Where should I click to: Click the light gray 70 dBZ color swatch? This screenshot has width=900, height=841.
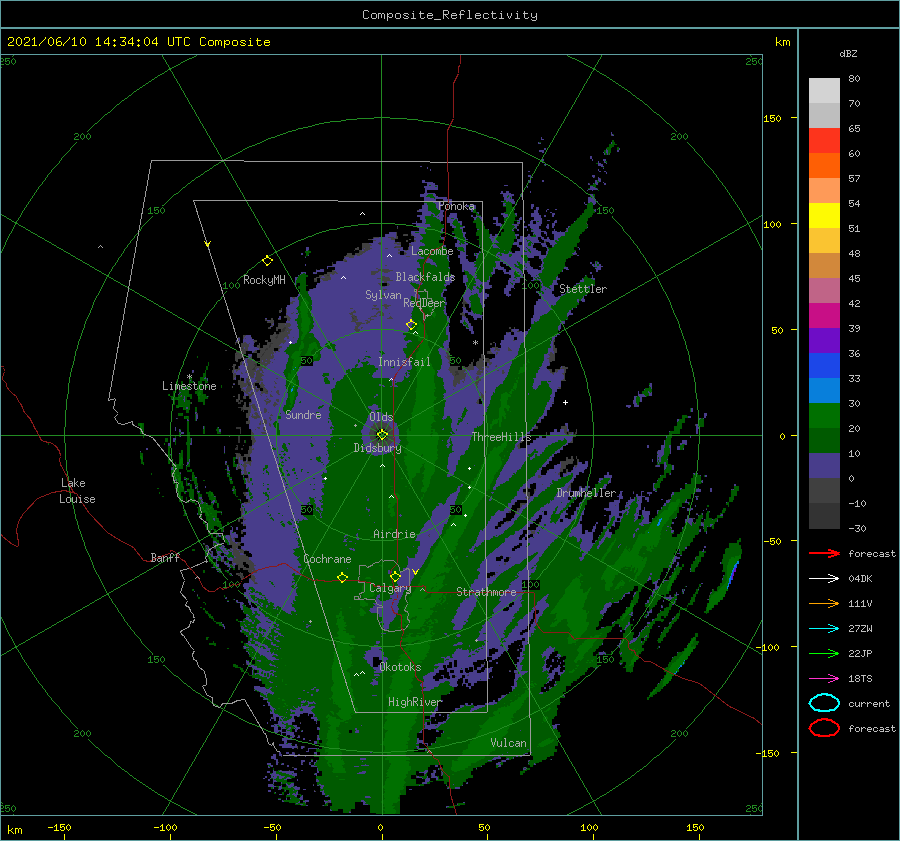pyautogui.click(x=824, y=115)
